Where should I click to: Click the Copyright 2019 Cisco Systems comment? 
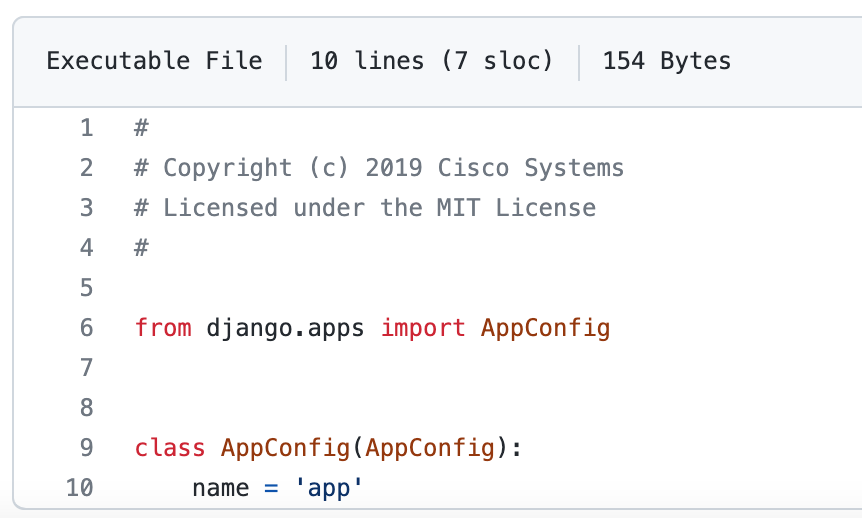(x=379, y=168)
